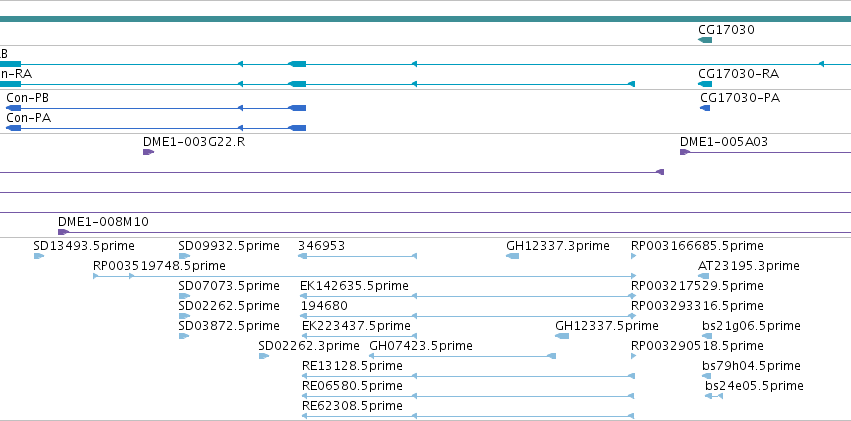Click the DME1-005A03 purple arrow glyph
Screen dimensions: 851x421
click(x=684, y=152)
